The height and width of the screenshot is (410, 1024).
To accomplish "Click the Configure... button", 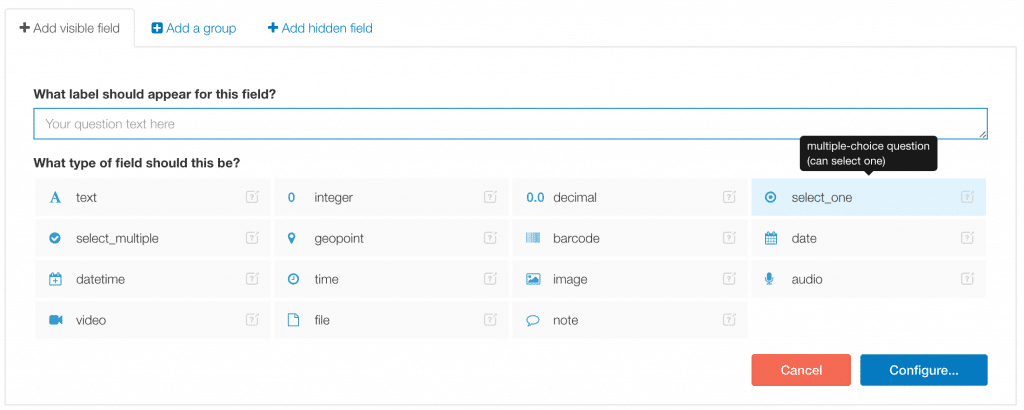I will [923, 370].
